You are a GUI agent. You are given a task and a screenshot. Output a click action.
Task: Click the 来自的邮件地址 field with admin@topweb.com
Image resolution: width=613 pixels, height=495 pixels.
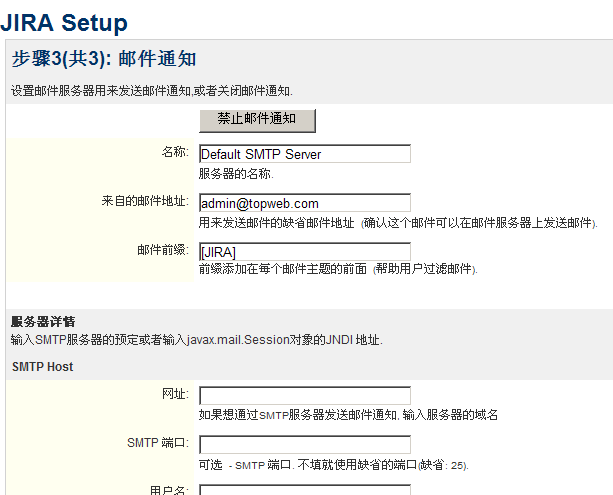(305, 203)
